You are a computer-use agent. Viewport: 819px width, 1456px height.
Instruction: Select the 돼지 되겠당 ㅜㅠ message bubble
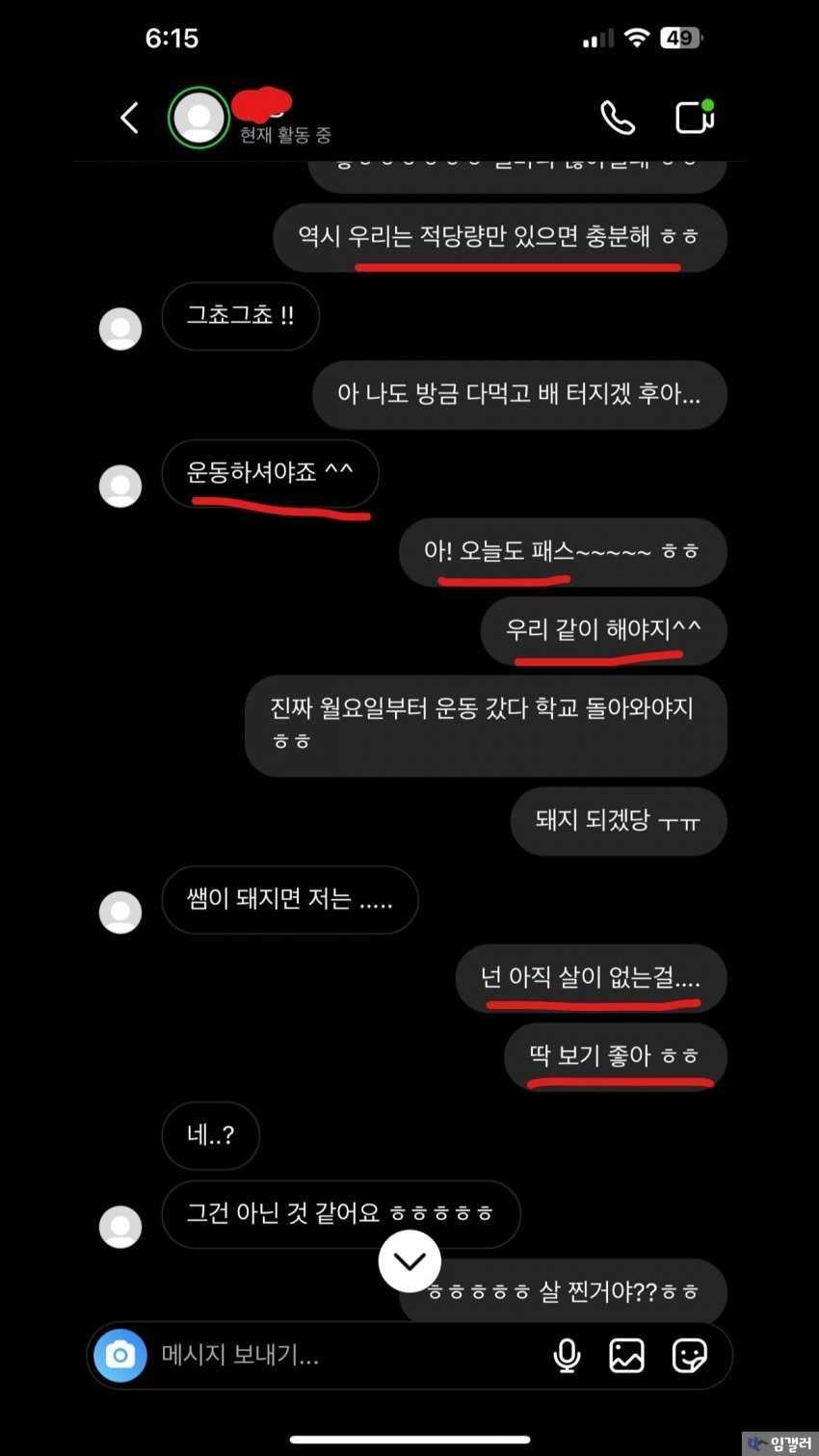point(618,821)
